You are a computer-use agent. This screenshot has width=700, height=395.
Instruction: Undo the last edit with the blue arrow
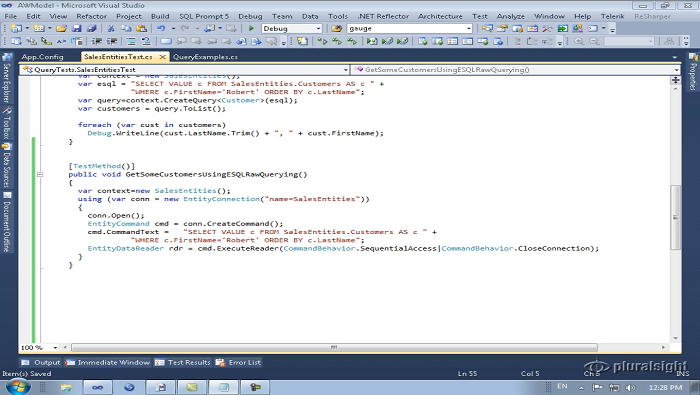(x=161, y=28)
